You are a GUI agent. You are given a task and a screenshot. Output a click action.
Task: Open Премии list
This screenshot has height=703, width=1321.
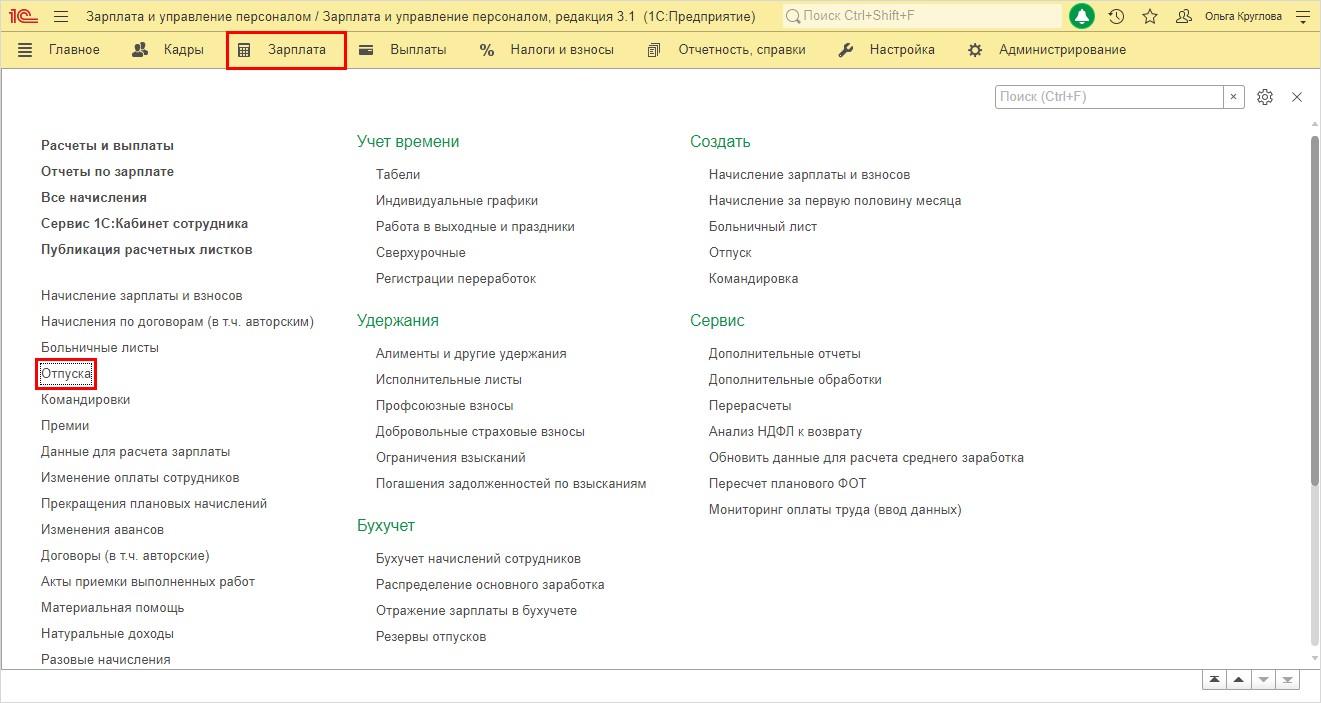tap(65, 425)
